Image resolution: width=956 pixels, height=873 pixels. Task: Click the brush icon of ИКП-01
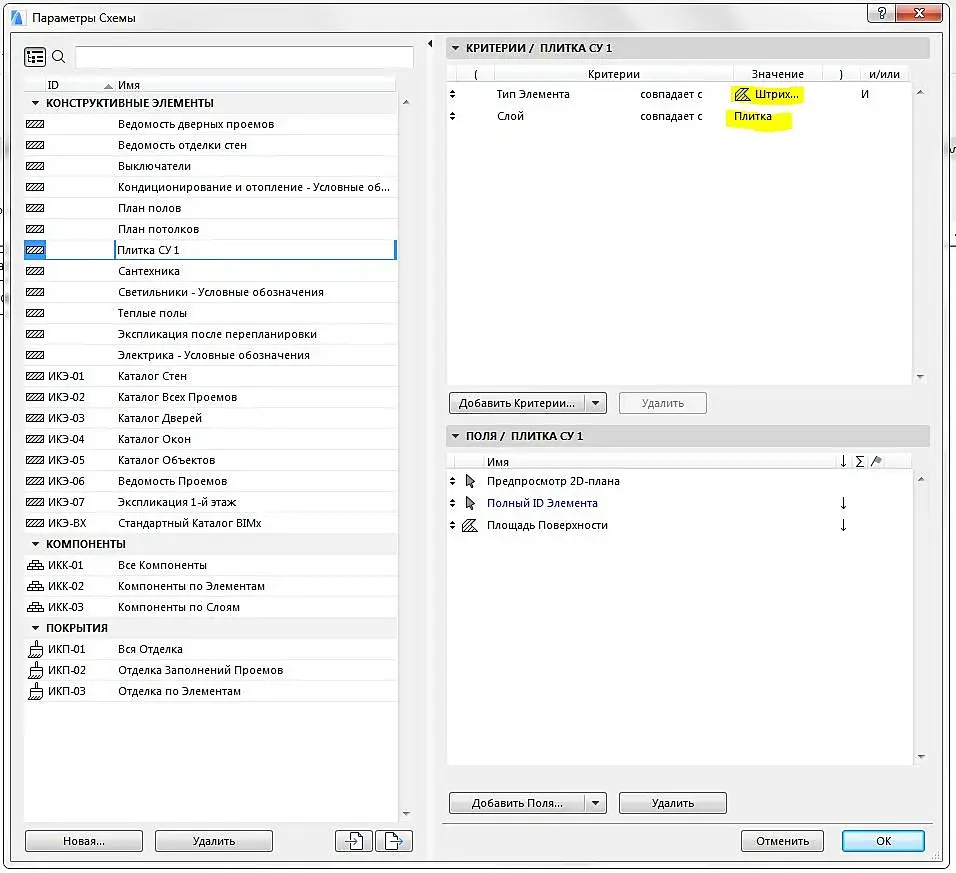coord(36,649)
